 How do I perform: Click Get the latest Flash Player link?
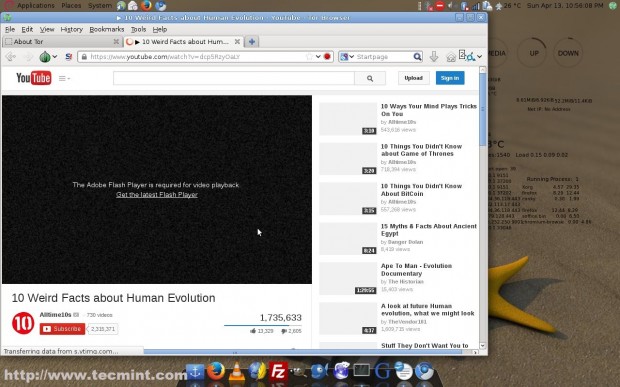tap(157, 194)
